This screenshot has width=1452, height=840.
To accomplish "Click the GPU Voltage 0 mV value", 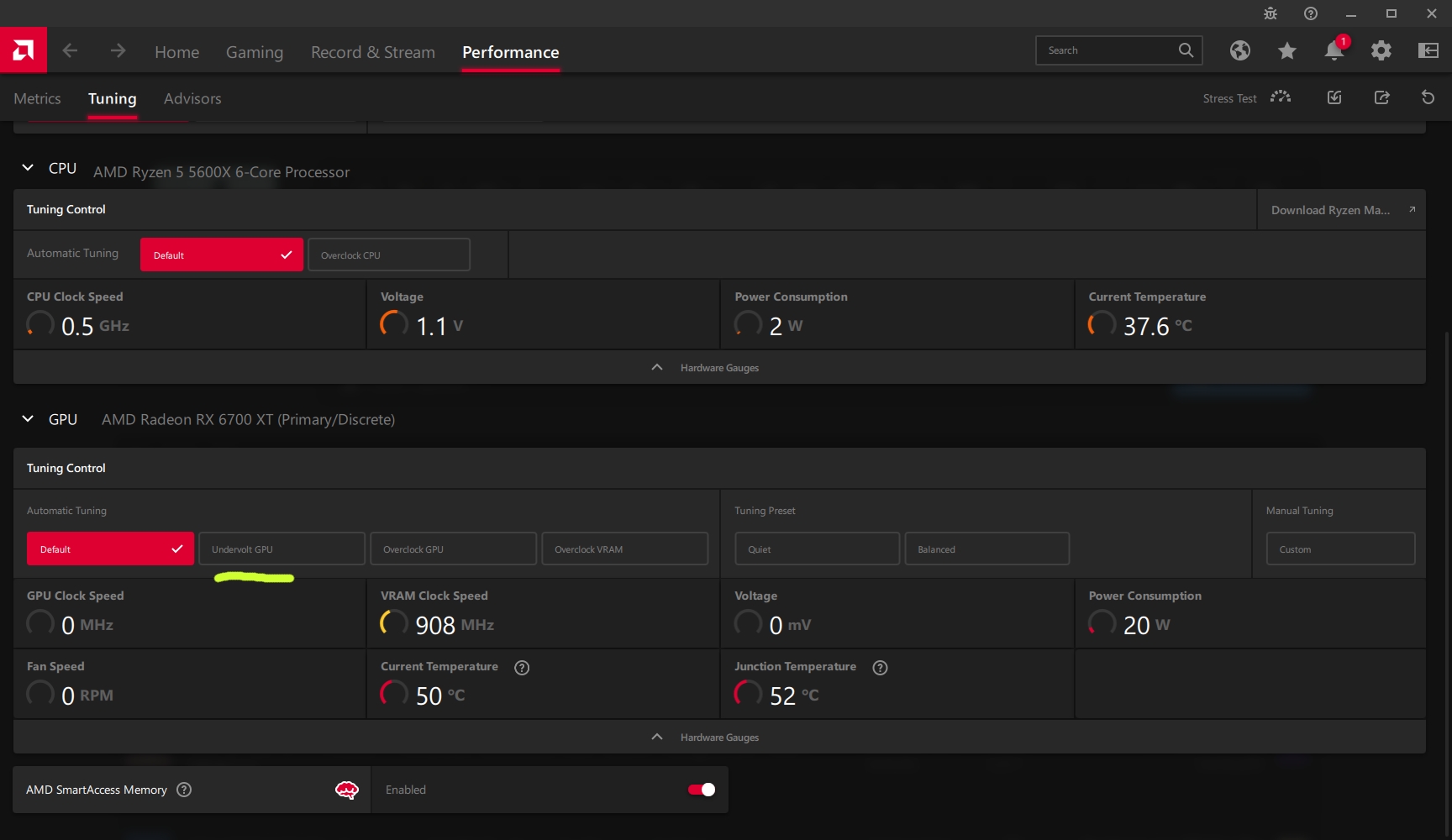I will (790, 625).
